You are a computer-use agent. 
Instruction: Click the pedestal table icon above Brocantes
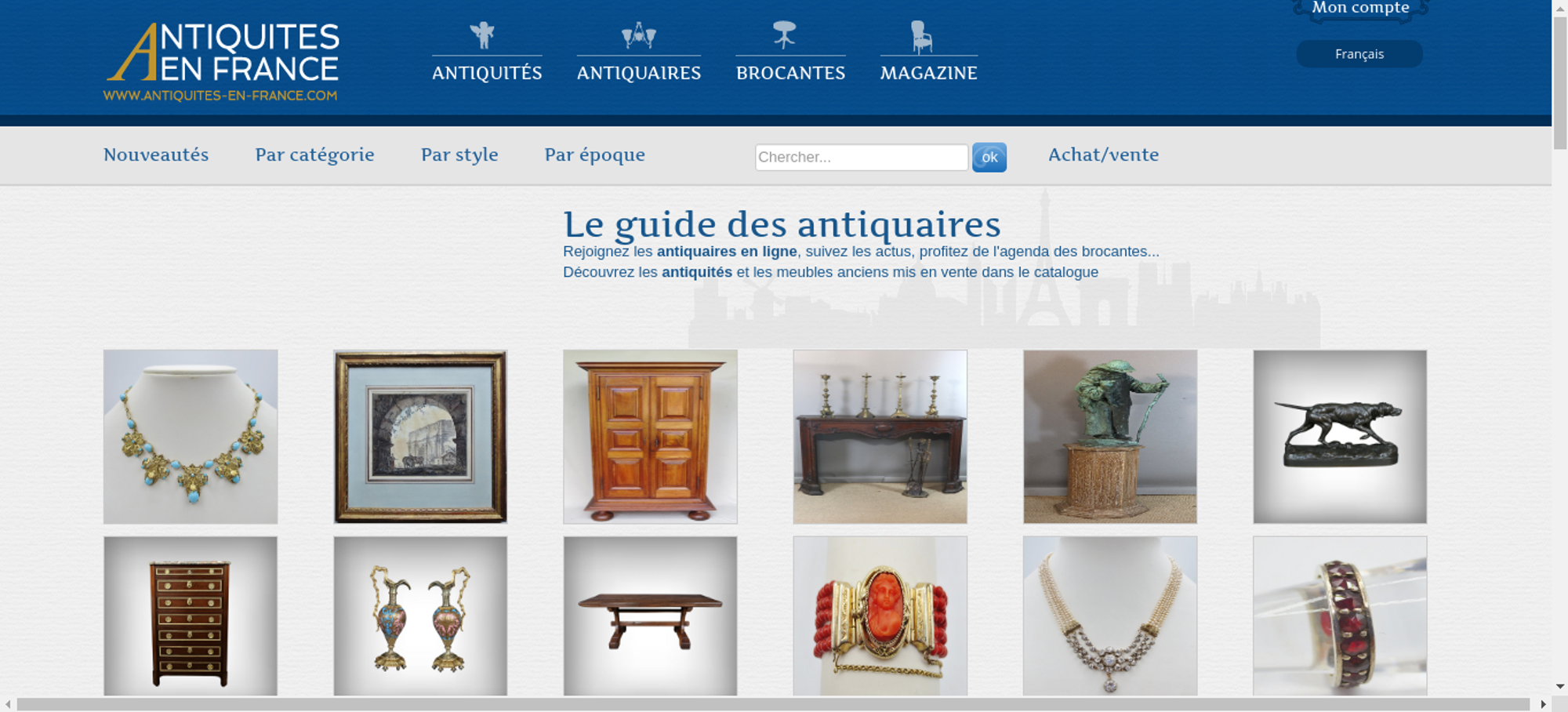[x=784, y=35]
